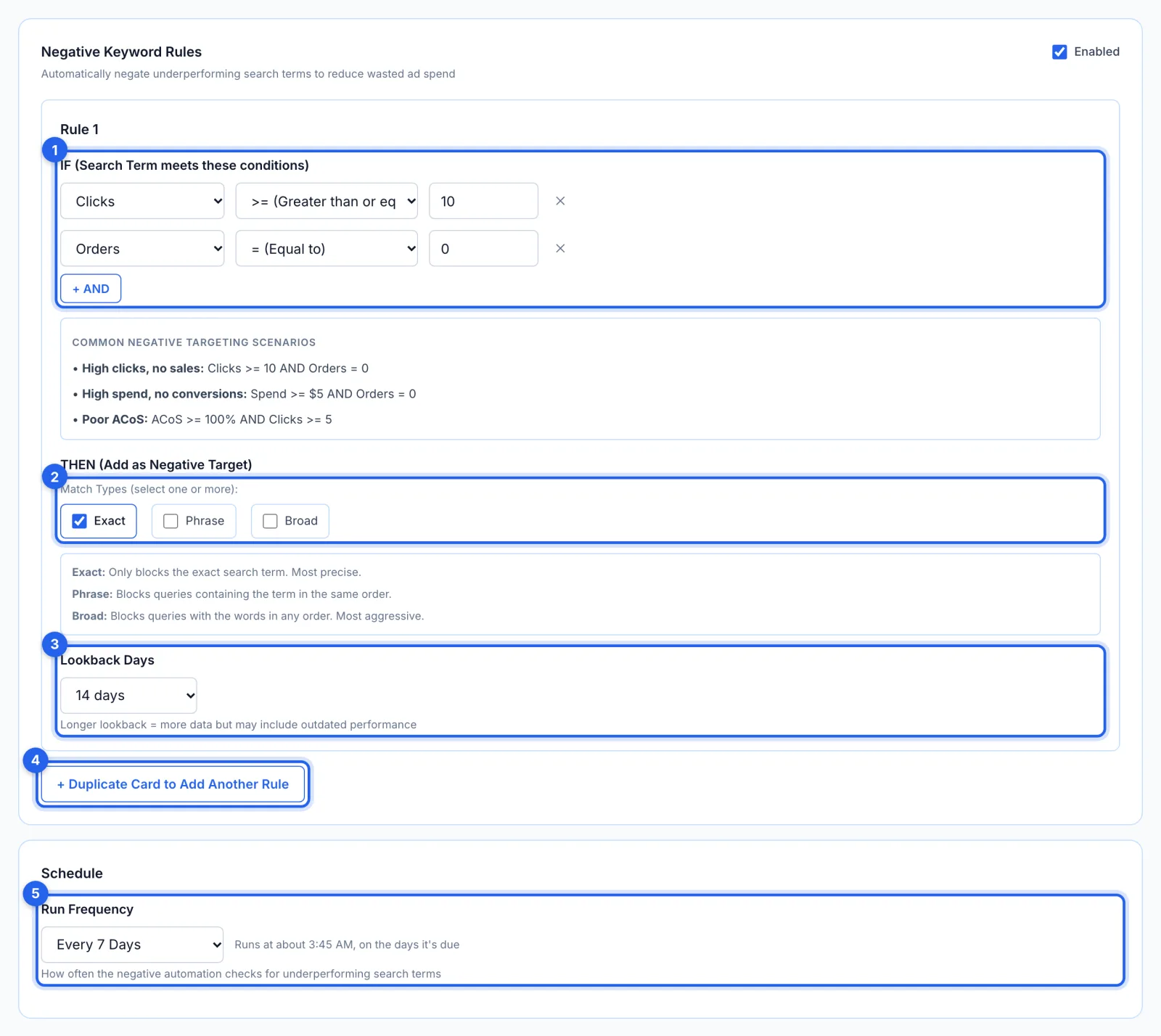Remove the Orders condition row
Image resolution: width=1161 pixels, height=1036 pixels.
coord(560,248)
